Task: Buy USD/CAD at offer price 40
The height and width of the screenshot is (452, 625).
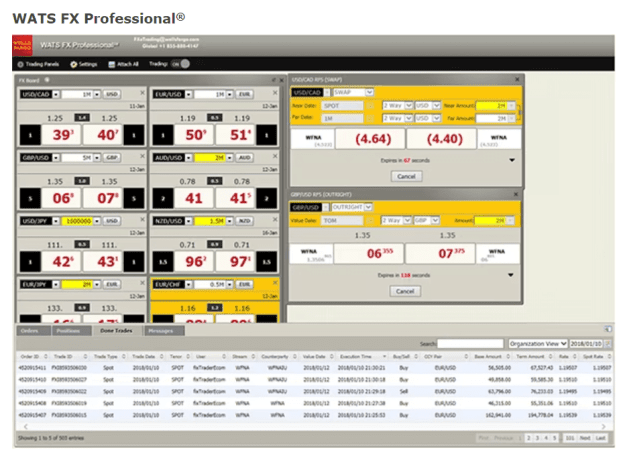Action: click(103, 135)
